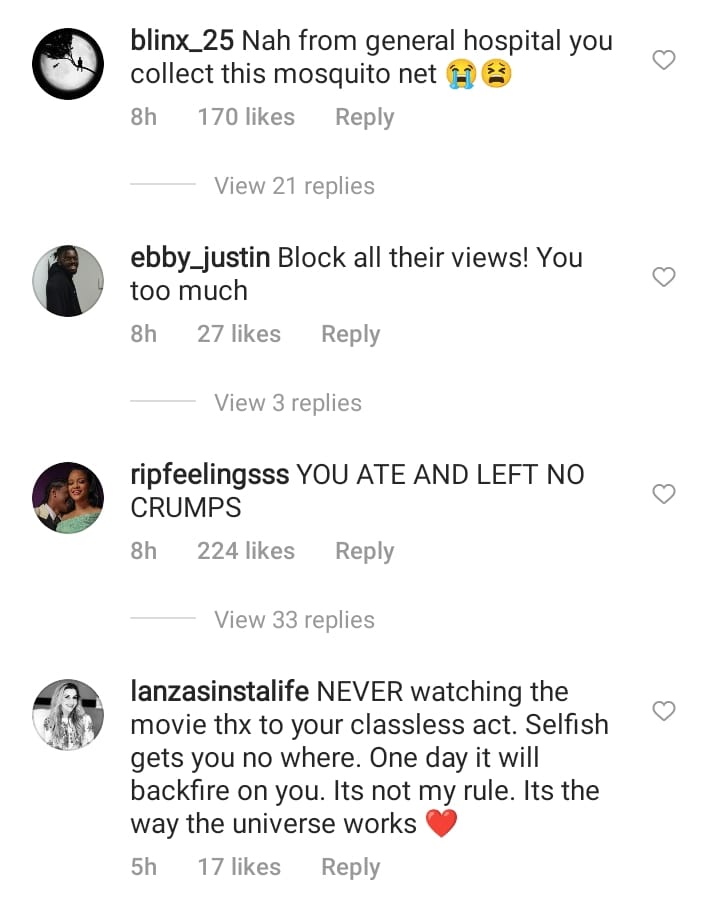Tap heart on ripfeelingsss comment
The height and width of the screenshot is (906, 720).
pos(664,494)
